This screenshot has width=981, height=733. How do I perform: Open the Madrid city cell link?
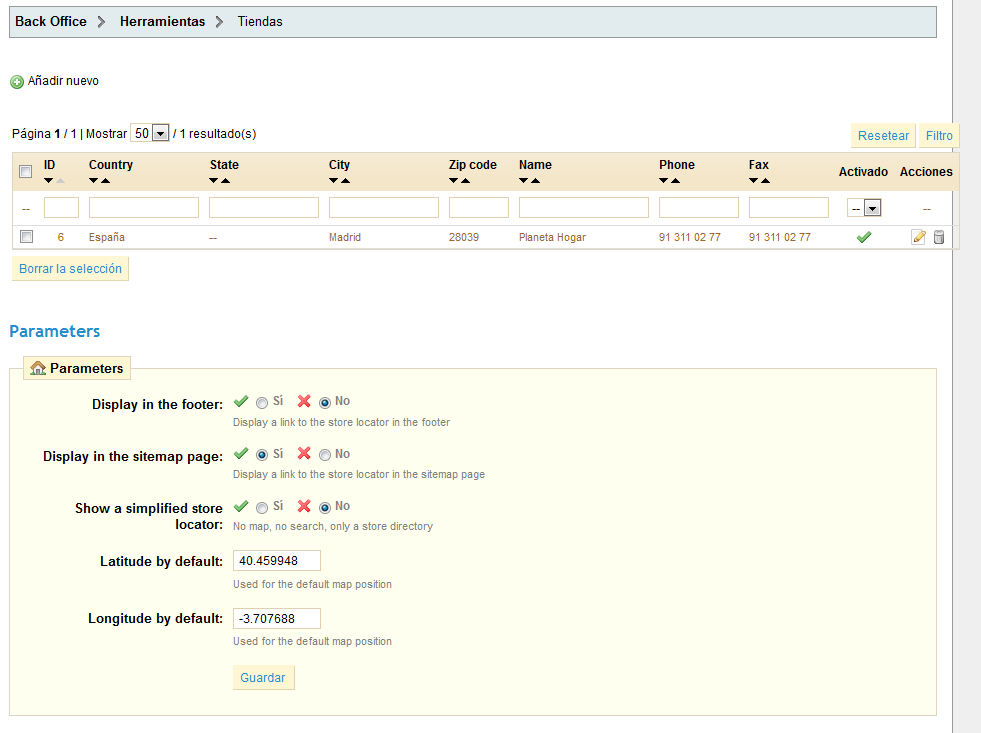point(345,237)
